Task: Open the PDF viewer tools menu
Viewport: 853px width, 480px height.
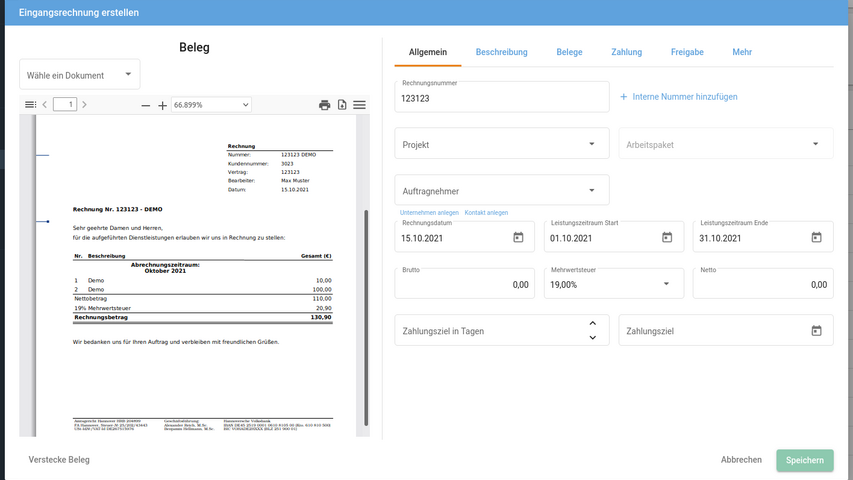Action: coord(359,105)
